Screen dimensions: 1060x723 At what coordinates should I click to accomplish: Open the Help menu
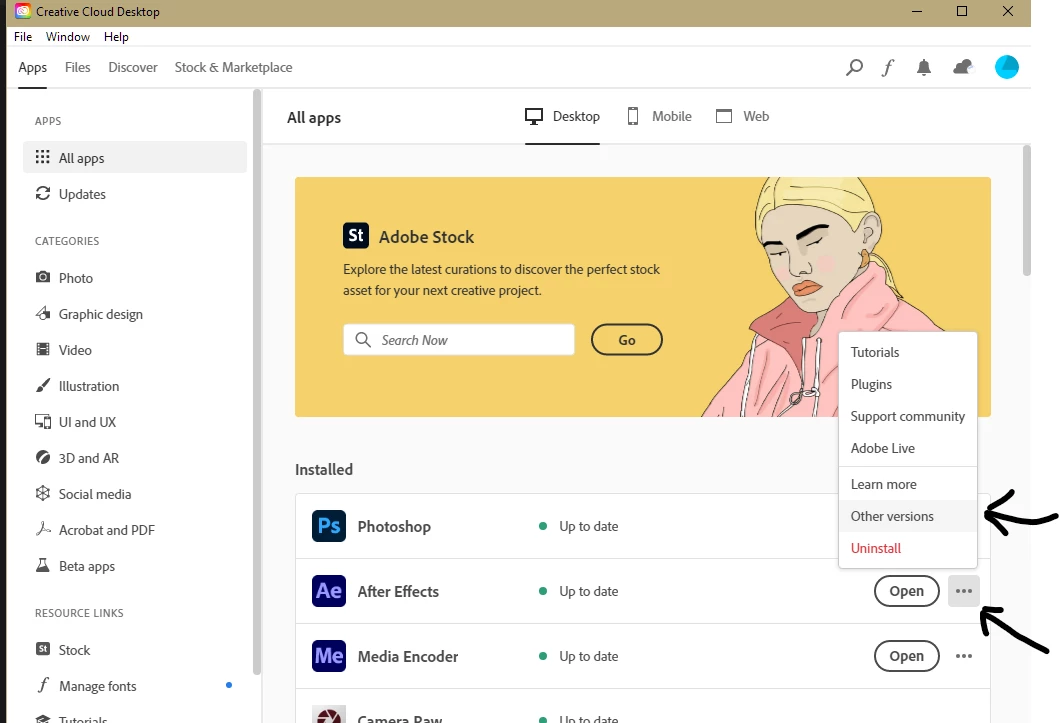coord(116,37)
